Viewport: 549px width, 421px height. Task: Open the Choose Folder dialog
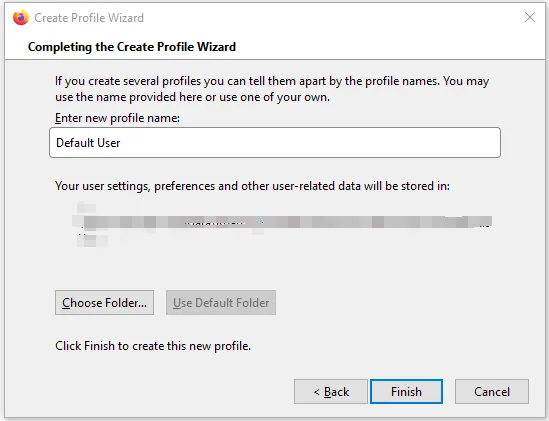(x=104, y=303)
